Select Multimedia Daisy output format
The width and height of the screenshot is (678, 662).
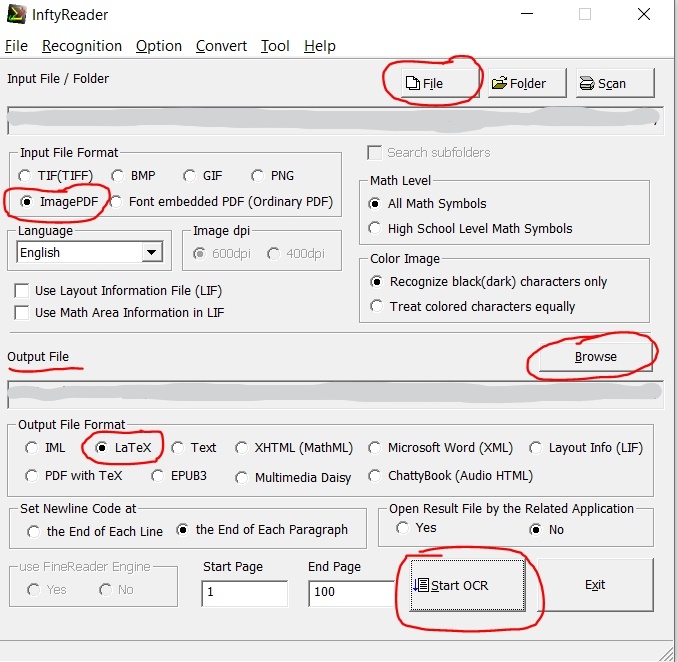coord(293,478)
